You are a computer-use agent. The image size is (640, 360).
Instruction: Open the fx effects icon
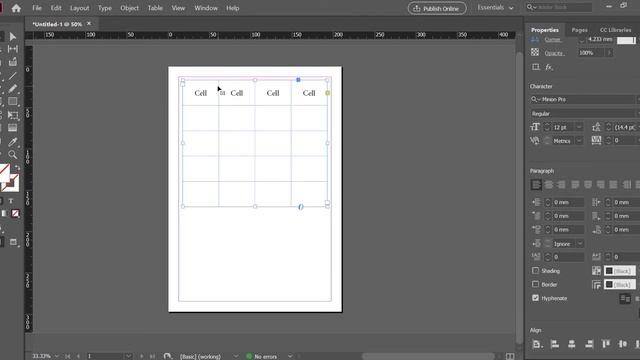coord(549,67)
